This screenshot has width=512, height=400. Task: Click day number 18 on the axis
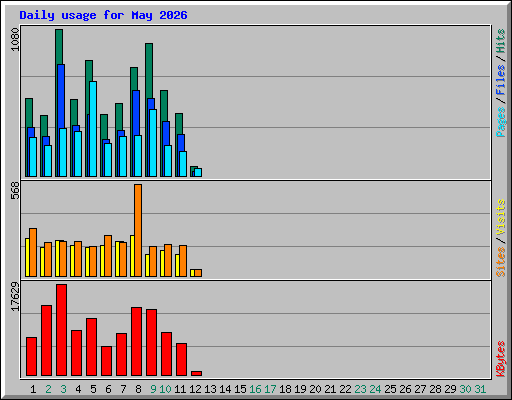coord(285,389)
